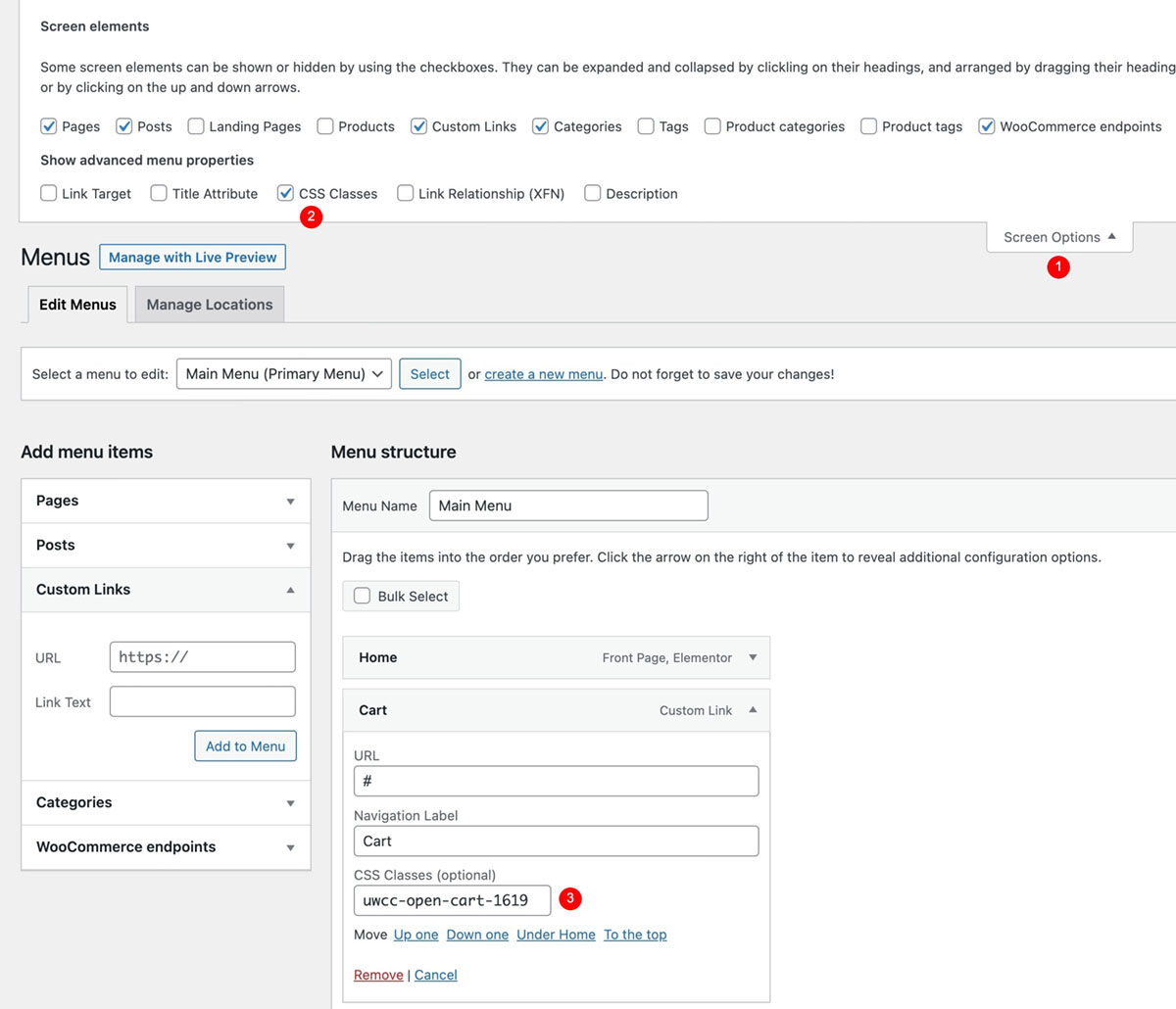Collapse the Custom Links section arrow
1176x1009 pixels.
click(290, 590)
